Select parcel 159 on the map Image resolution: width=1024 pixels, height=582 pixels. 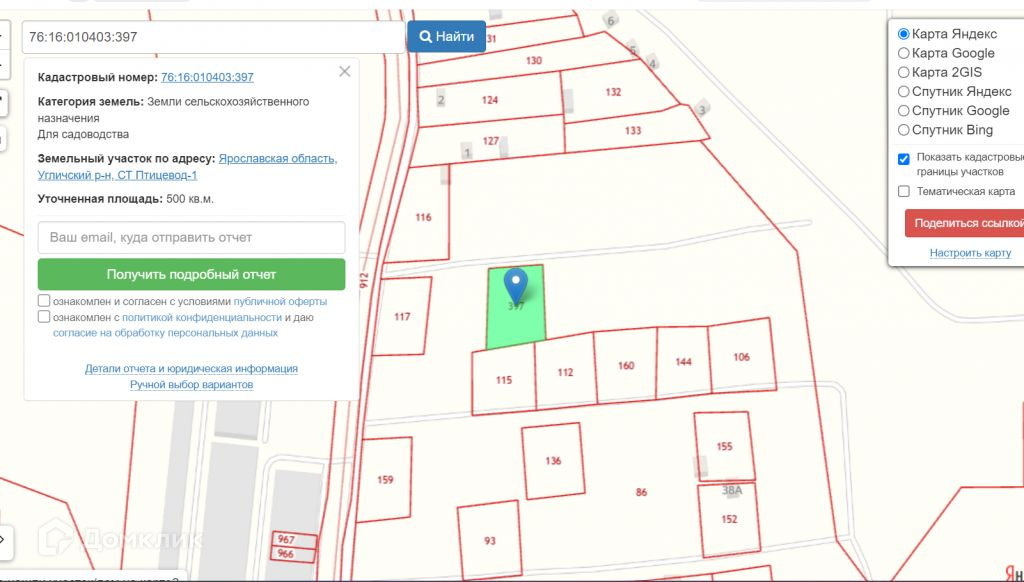(x=385, y=480)
